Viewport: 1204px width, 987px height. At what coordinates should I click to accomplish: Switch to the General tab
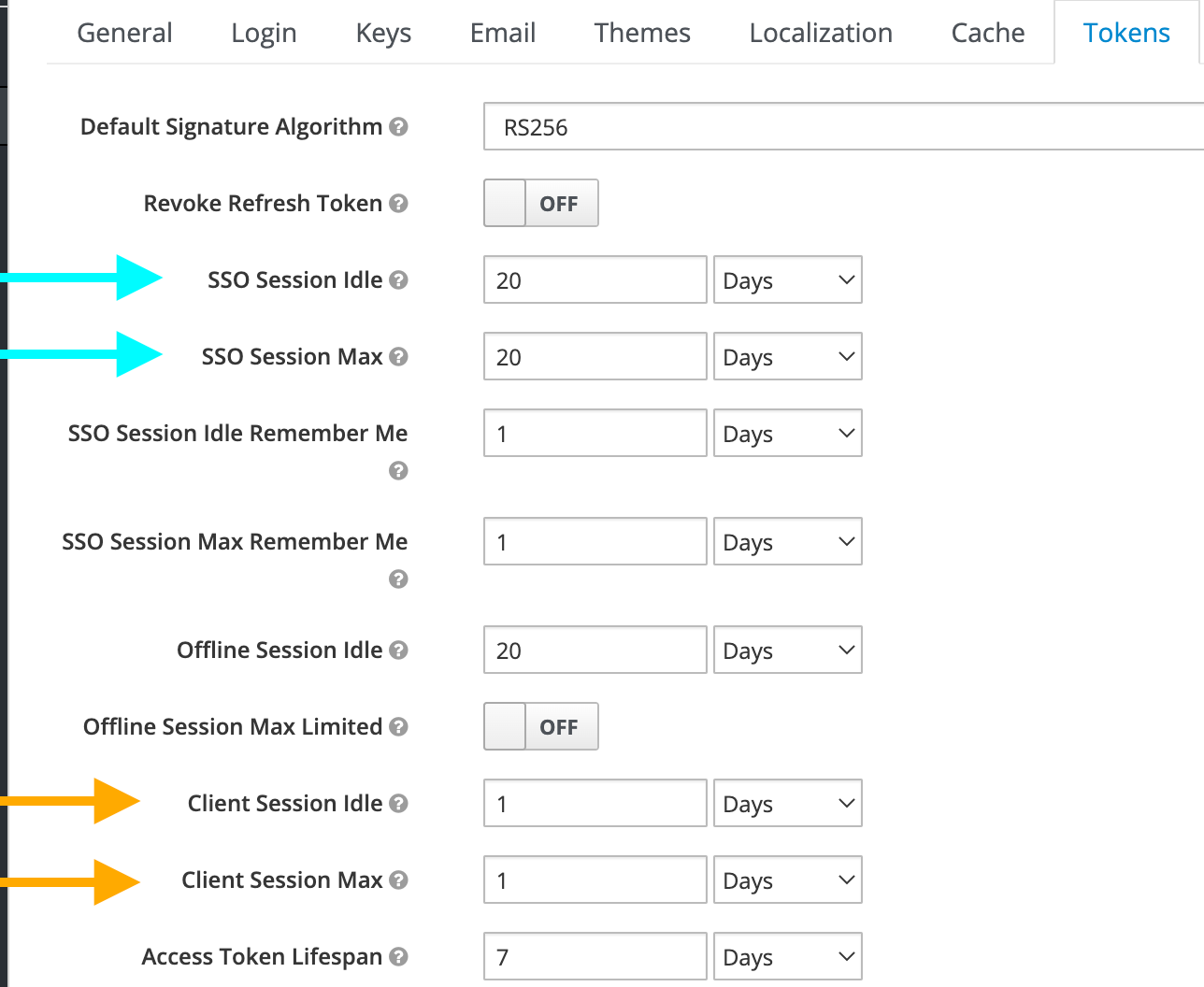click(124, 34)
